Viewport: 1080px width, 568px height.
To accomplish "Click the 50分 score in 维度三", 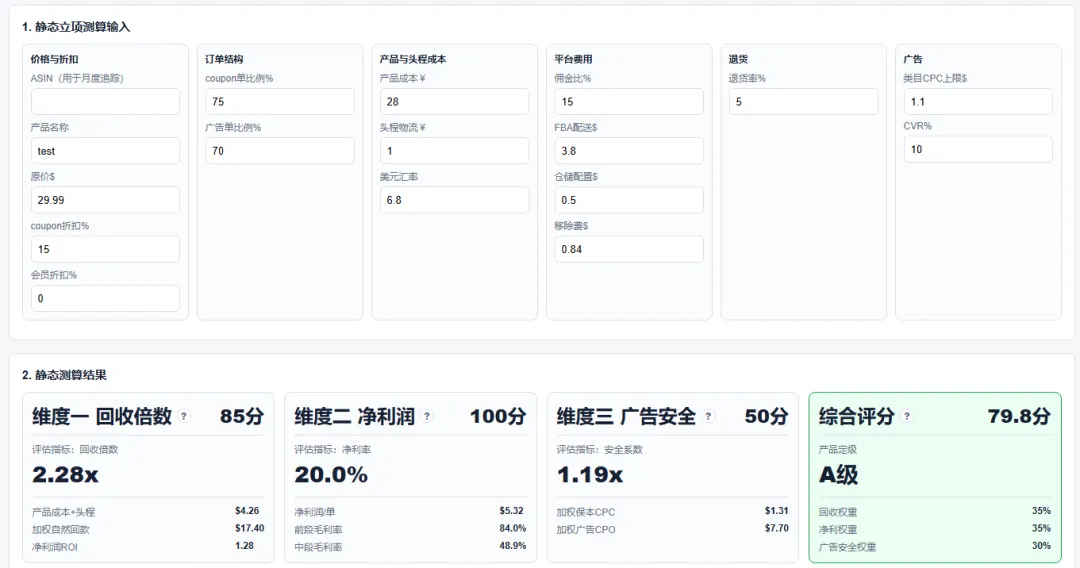I will (x=767, y=416).
